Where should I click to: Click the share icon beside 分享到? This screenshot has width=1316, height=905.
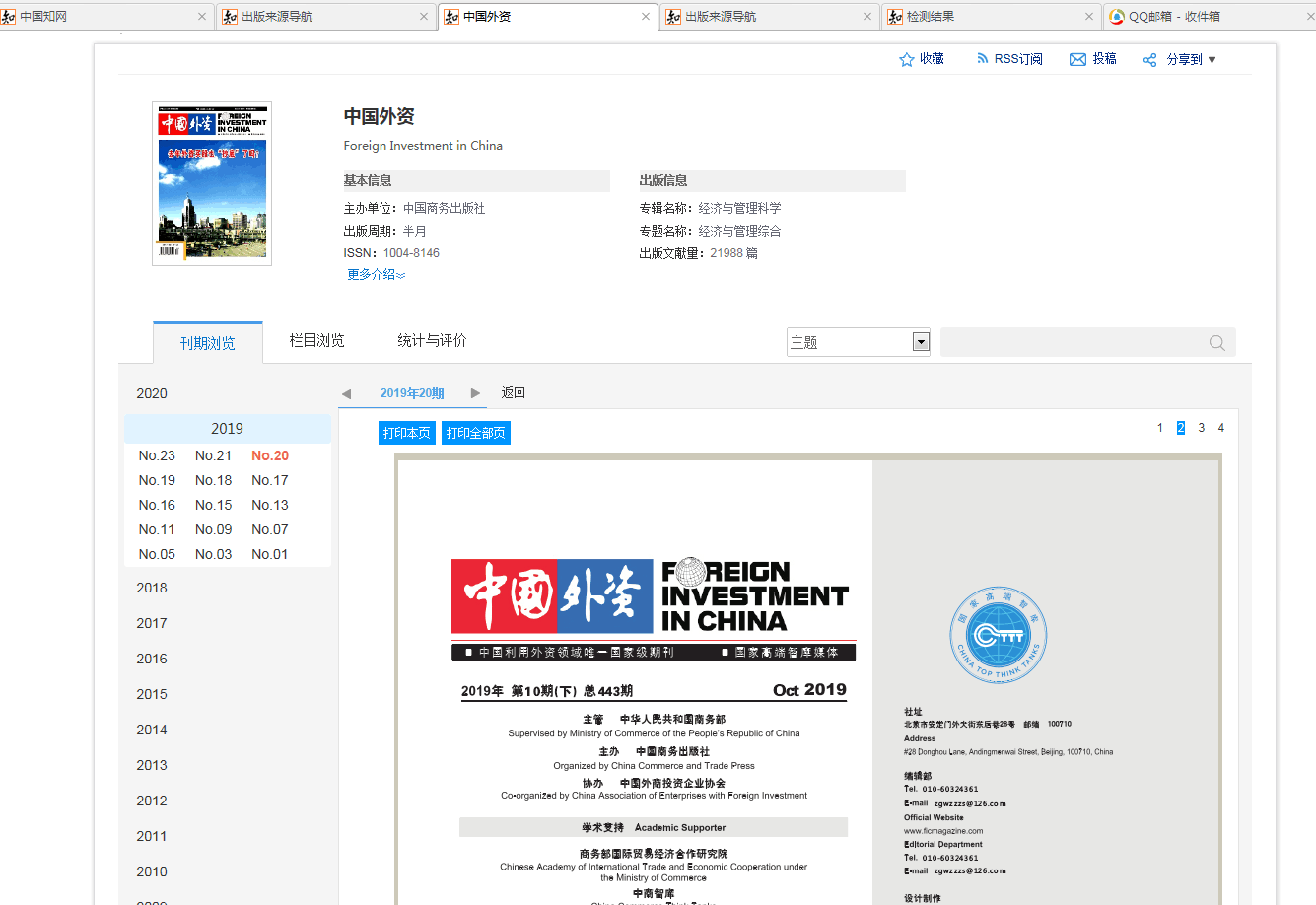tap(1149, 60)
